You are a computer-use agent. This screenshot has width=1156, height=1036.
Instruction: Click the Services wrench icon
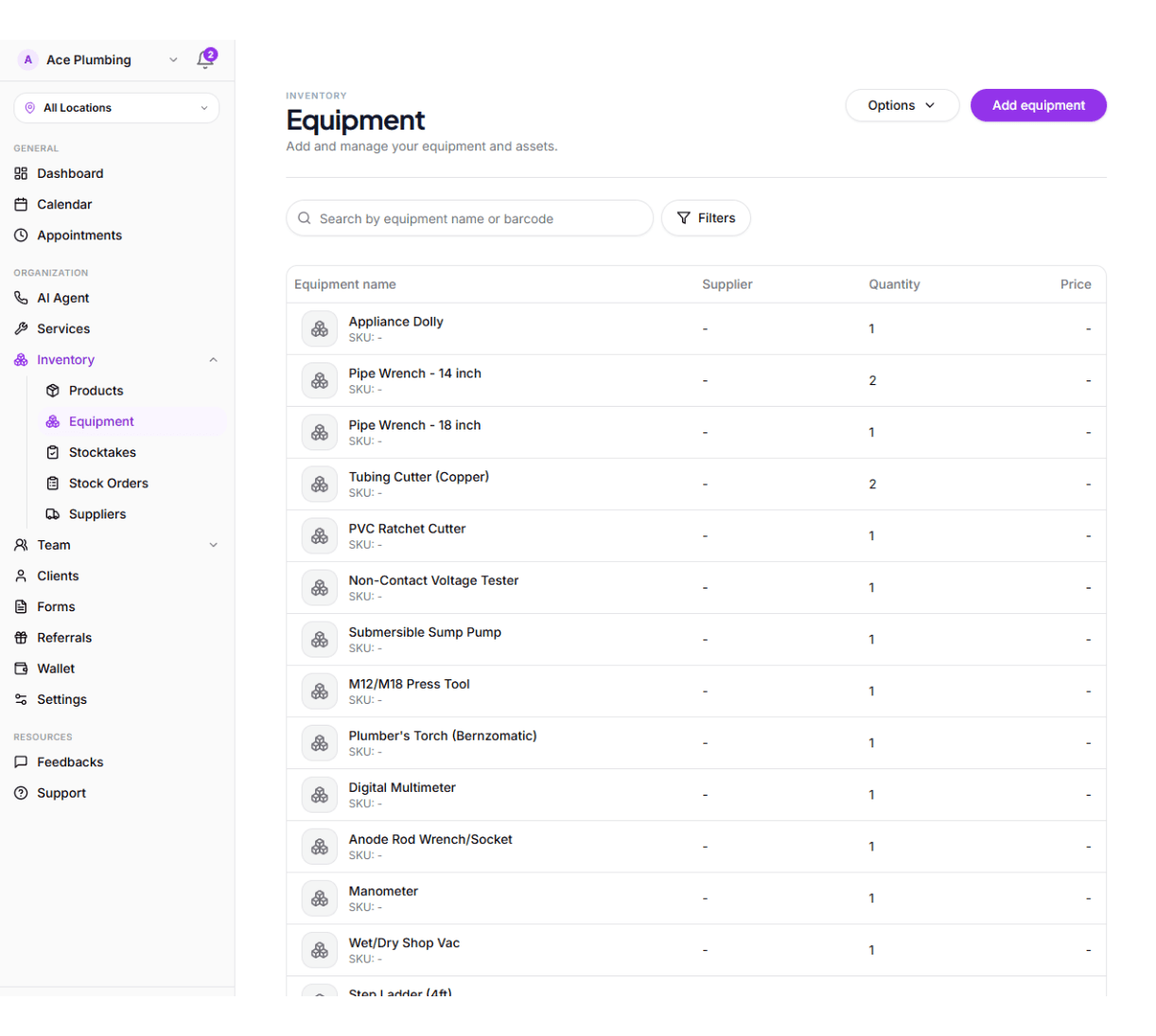coord(21,329)
